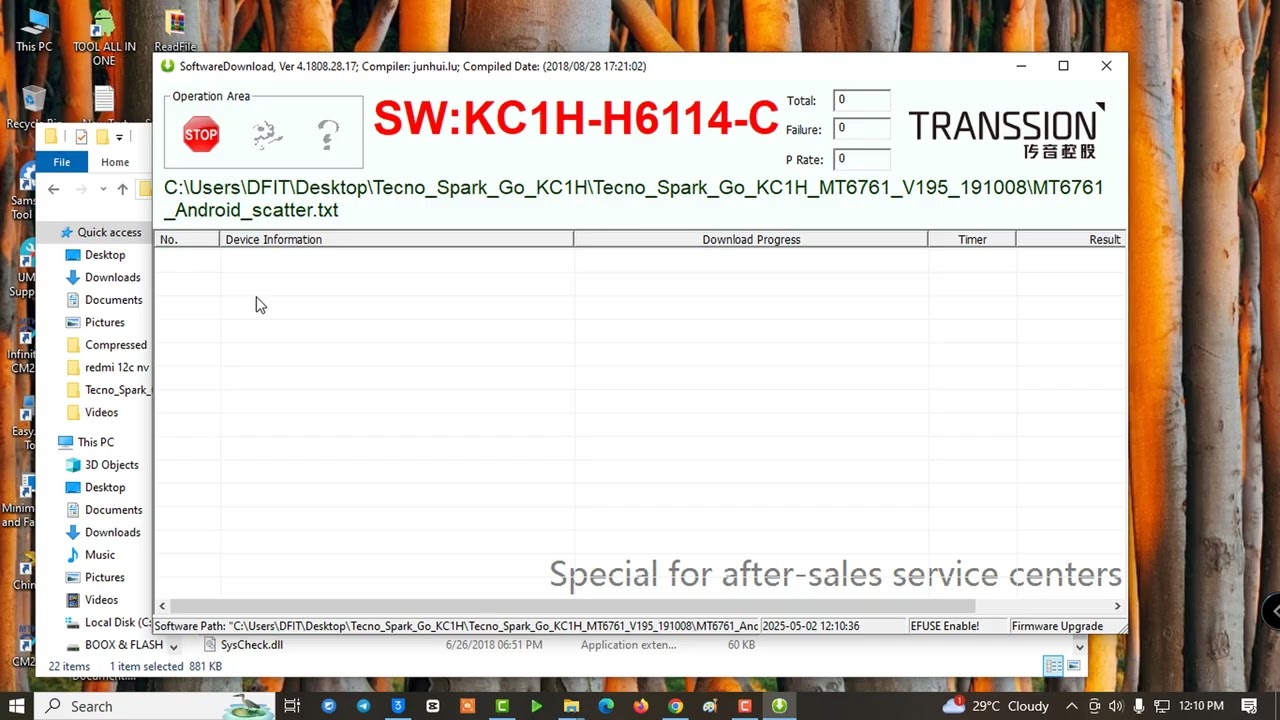1280x720 pixels.
Task: Select 3D Objects in Explorer tree
Action: (101, 465)
